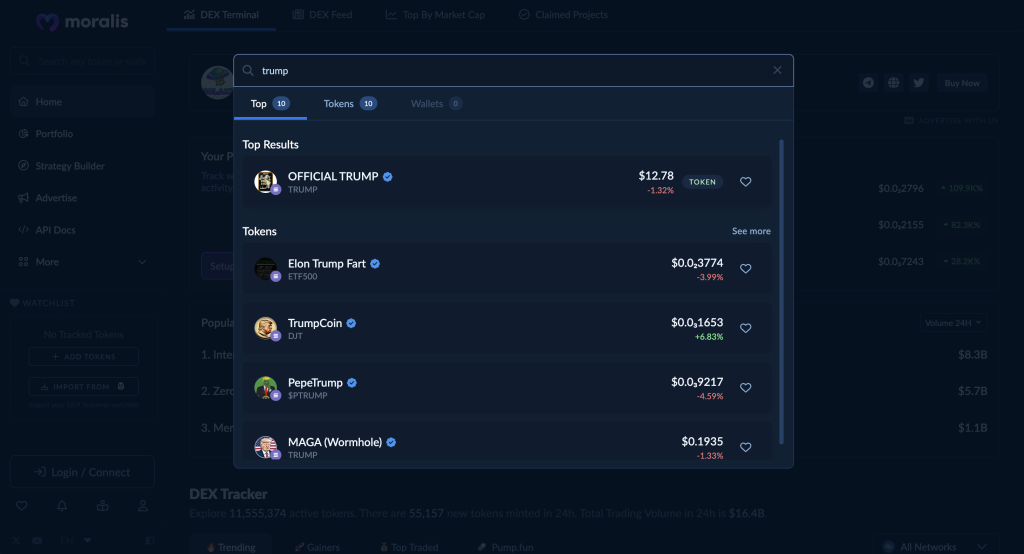The width and height of the screenshot is (1024, 554).
Task: Open the All Networks dropdown
Action: point(935,547)
